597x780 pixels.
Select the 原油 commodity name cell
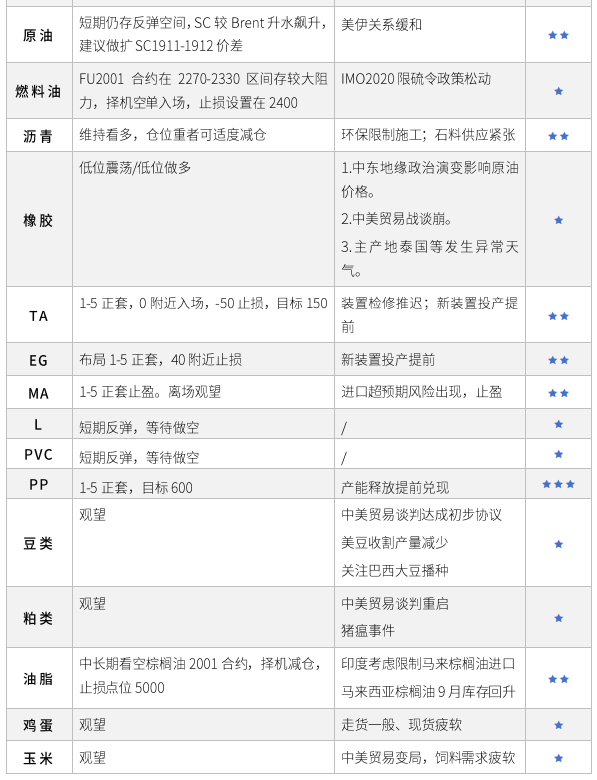[39, 35]
